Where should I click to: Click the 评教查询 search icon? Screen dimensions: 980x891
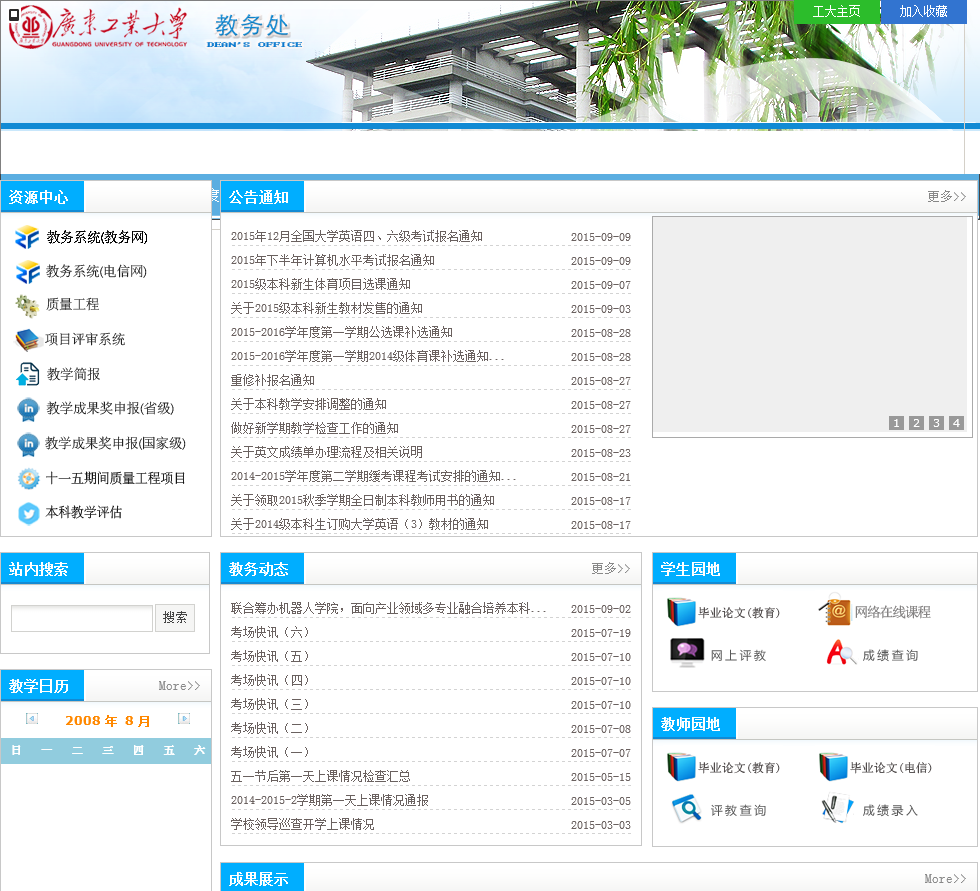click(686, 809)
